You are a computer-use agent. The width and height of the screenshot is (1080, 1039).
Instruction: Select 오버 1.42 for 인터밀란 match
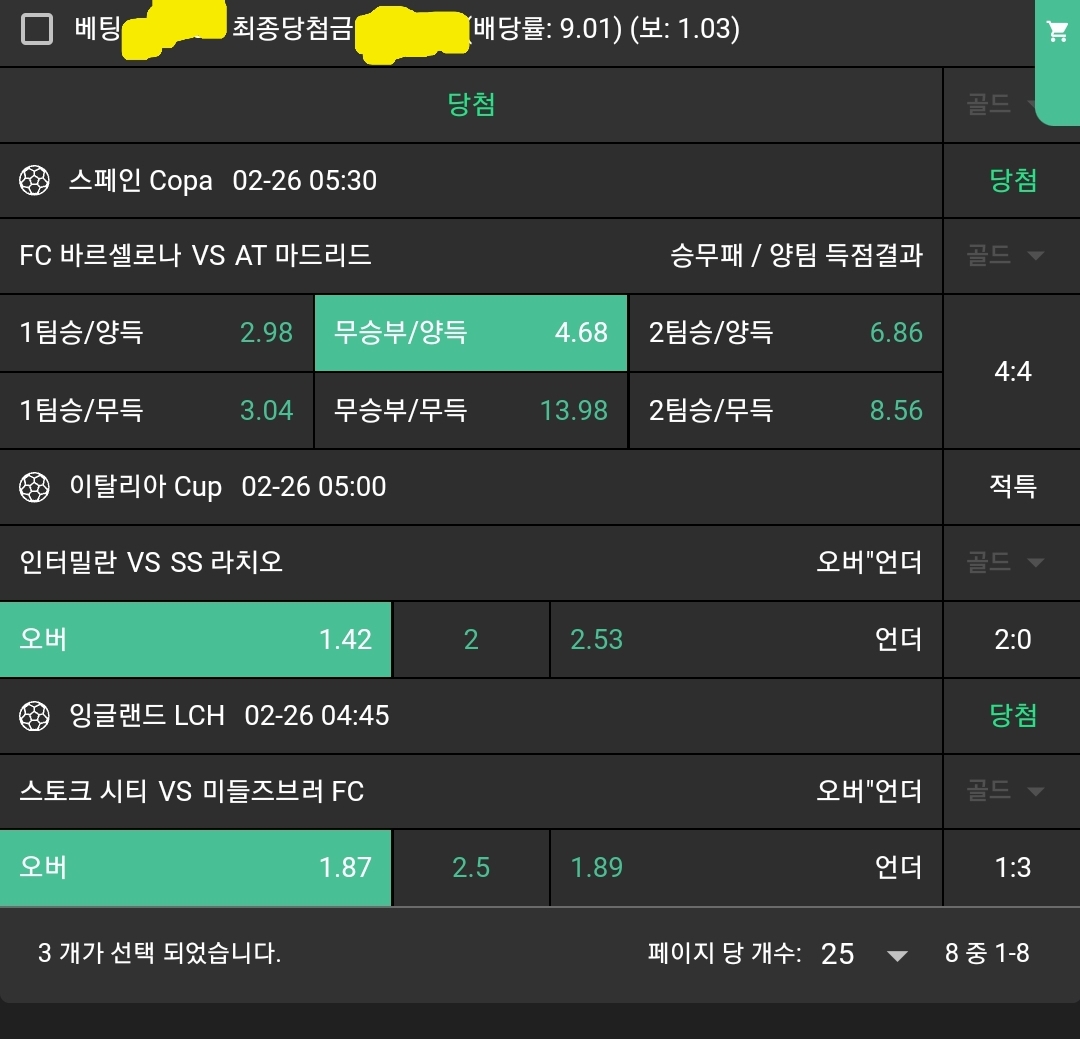point(196,639)
